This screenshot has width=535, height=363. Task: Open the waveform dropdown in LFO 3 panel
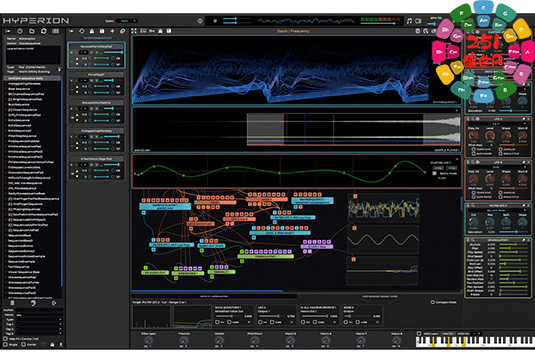point(497,124)
